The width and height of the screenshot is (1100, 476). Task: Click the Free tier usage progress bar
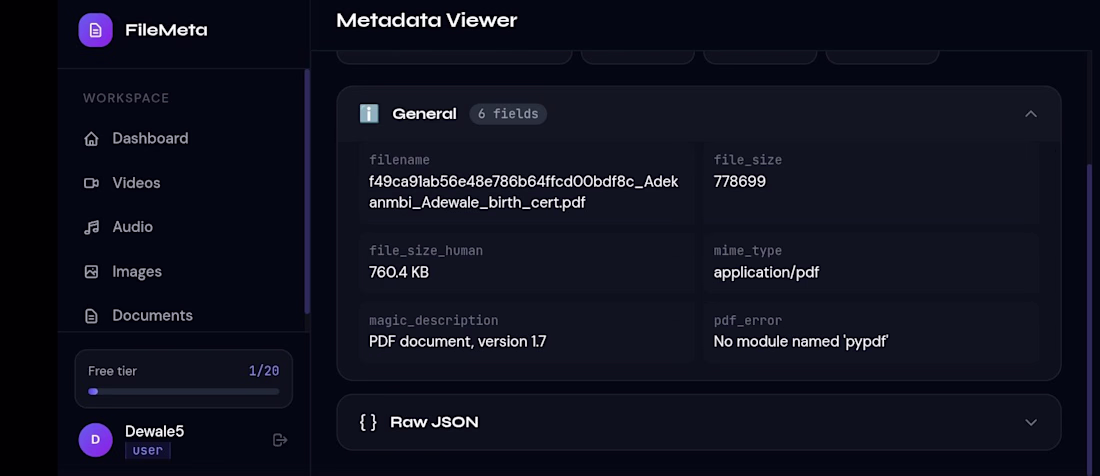(x=183, y=392)
